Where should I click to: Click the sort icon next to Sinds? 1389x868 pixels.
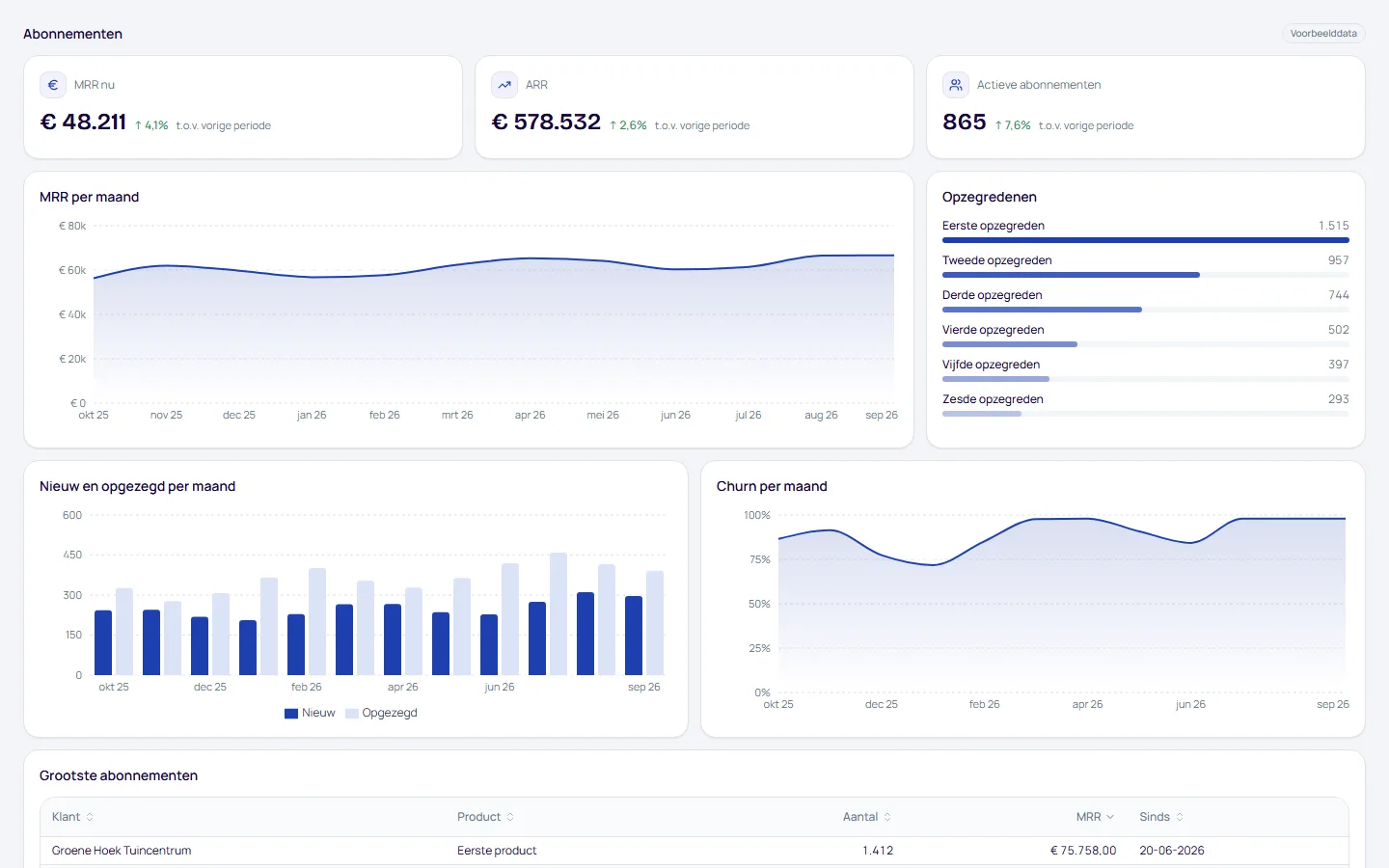coord(1180,817)
